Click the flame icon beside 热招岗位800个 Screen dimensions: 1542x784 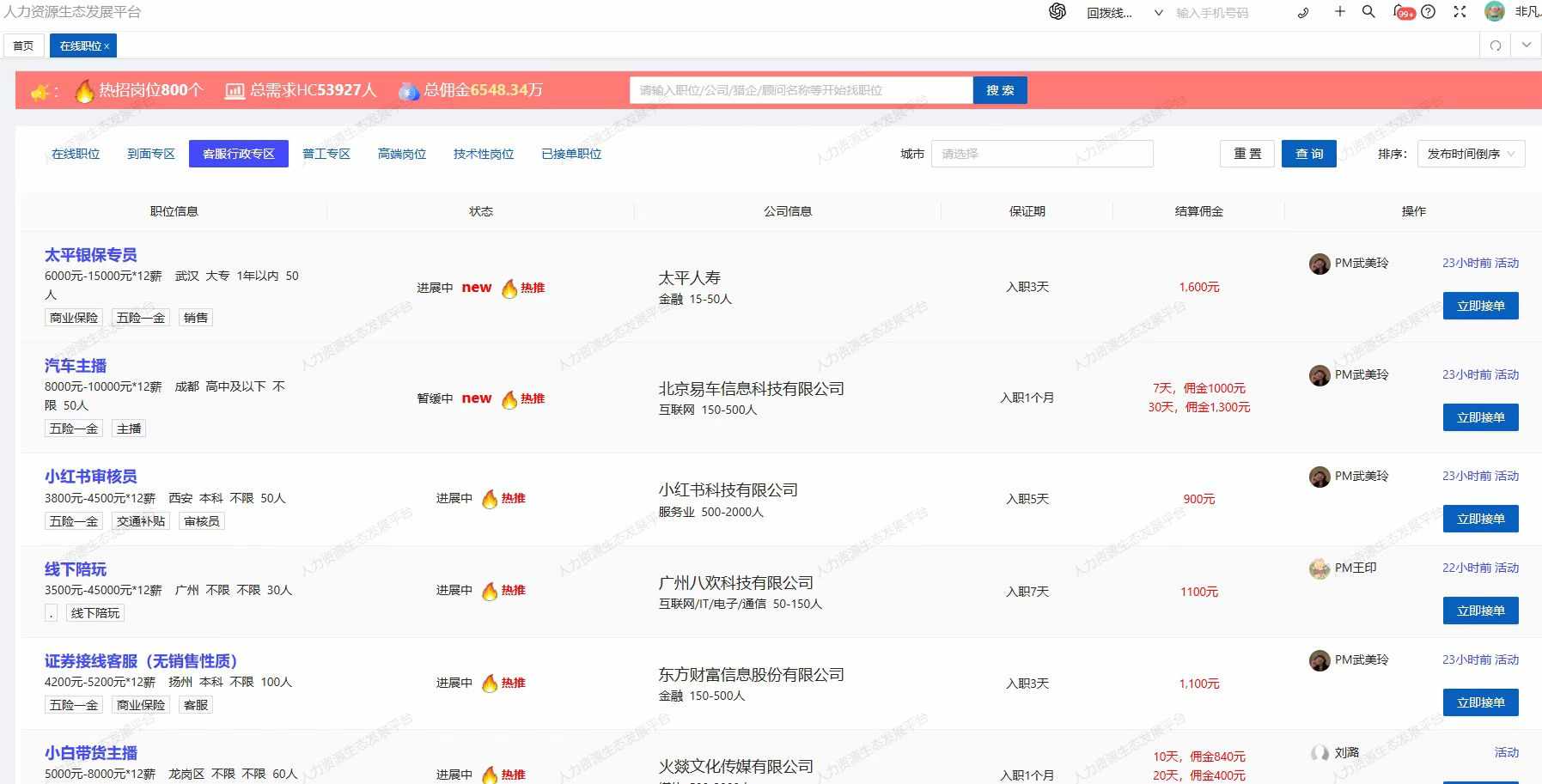coord(84,90)
